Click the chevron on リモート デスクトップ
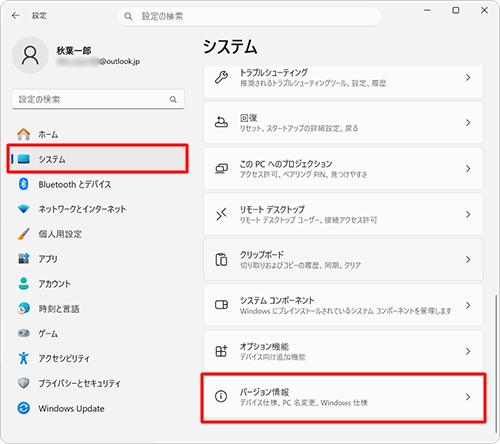 [x=468, y=214]
